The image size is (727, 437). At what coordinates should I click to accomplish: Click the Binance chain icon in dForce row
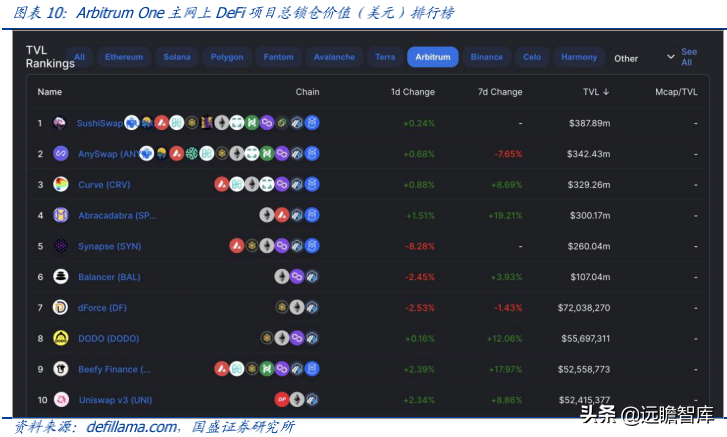pos(282,307)
